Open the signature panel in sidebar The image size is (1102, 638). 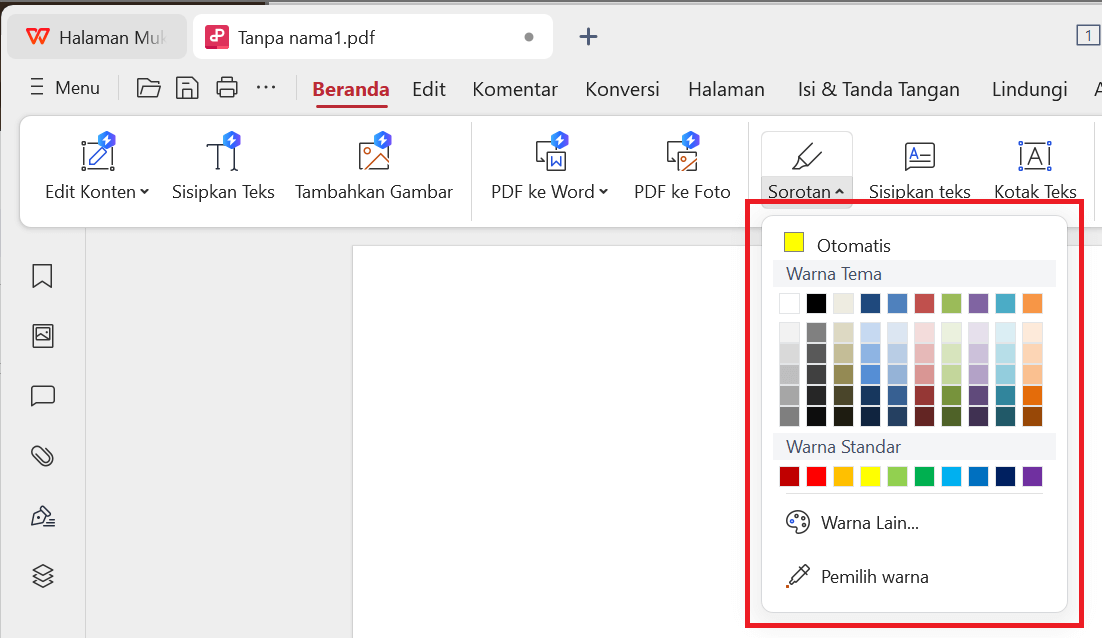[x=42, y=516]
